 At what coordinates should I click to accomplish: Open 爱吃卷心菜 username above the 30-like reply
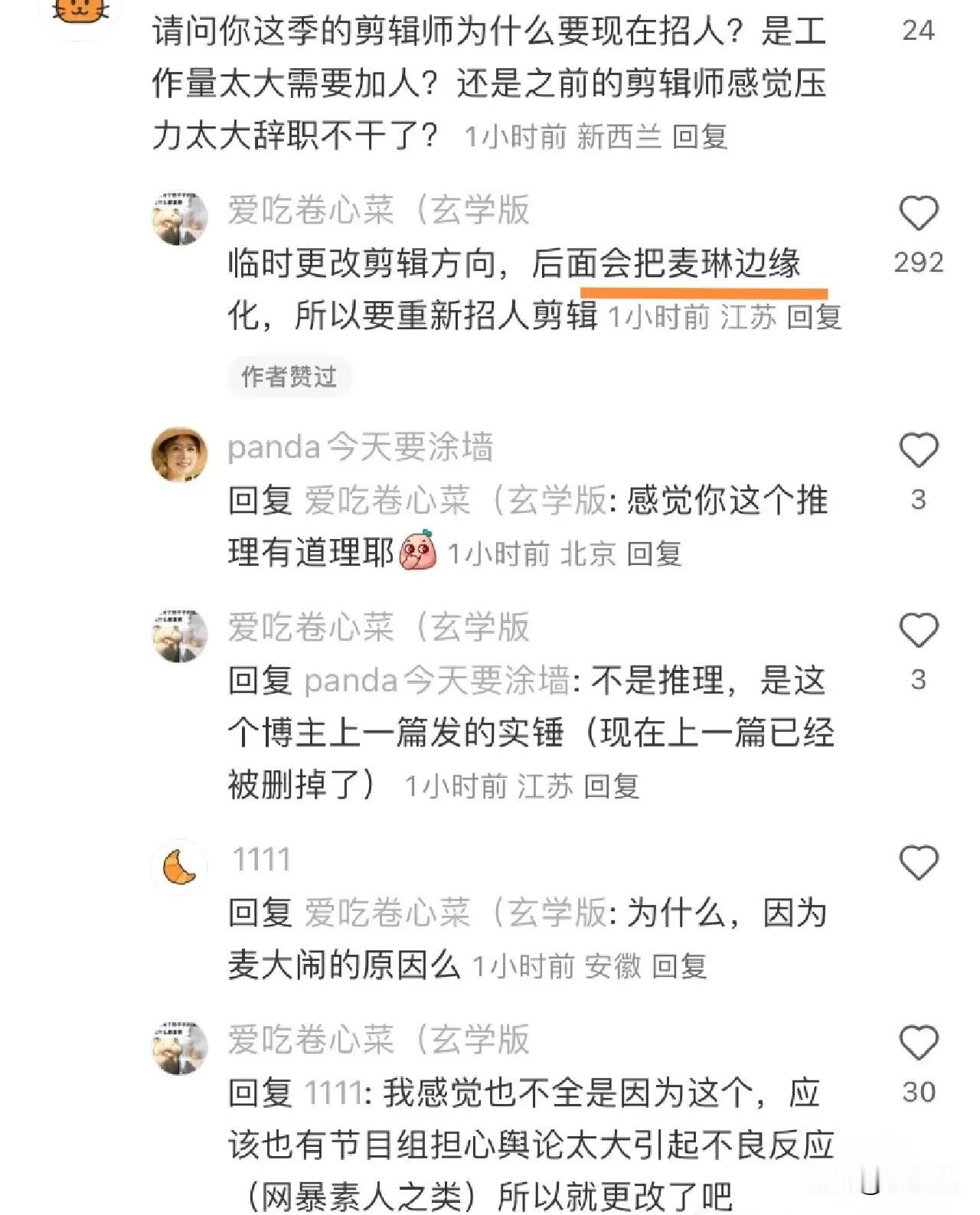(x=378, y=1040)
